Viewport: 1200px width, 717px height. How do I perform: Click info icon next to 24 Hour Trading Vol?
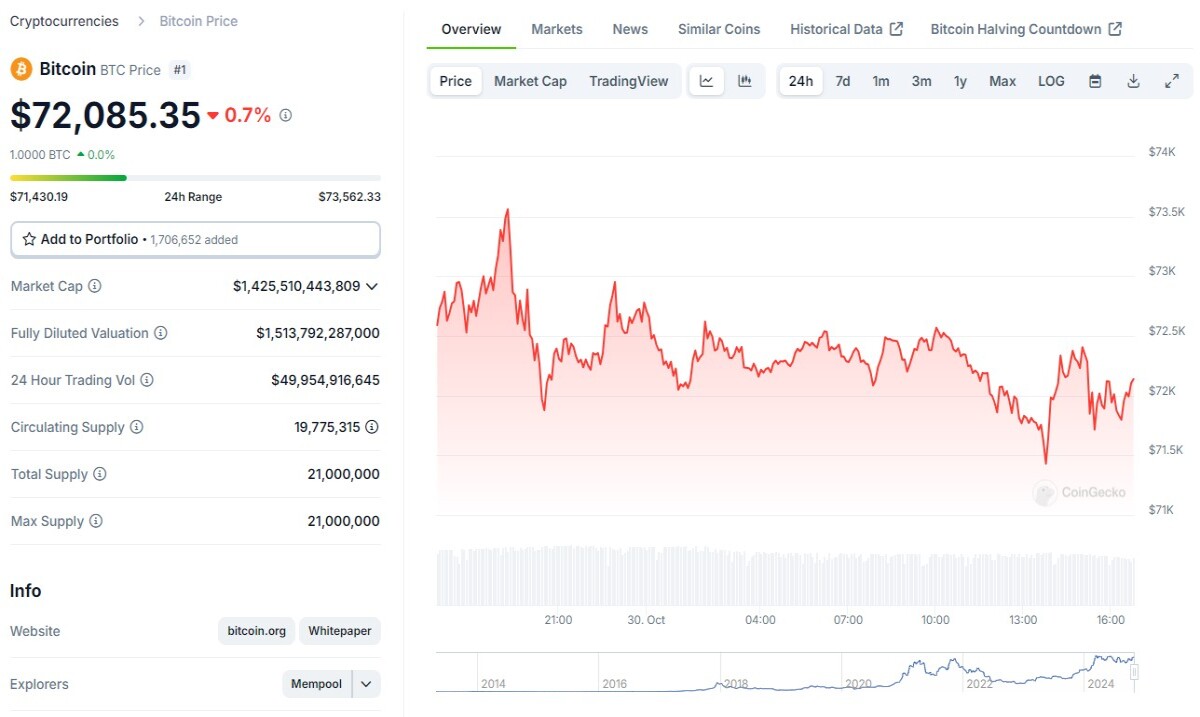[x=147, y=380]
